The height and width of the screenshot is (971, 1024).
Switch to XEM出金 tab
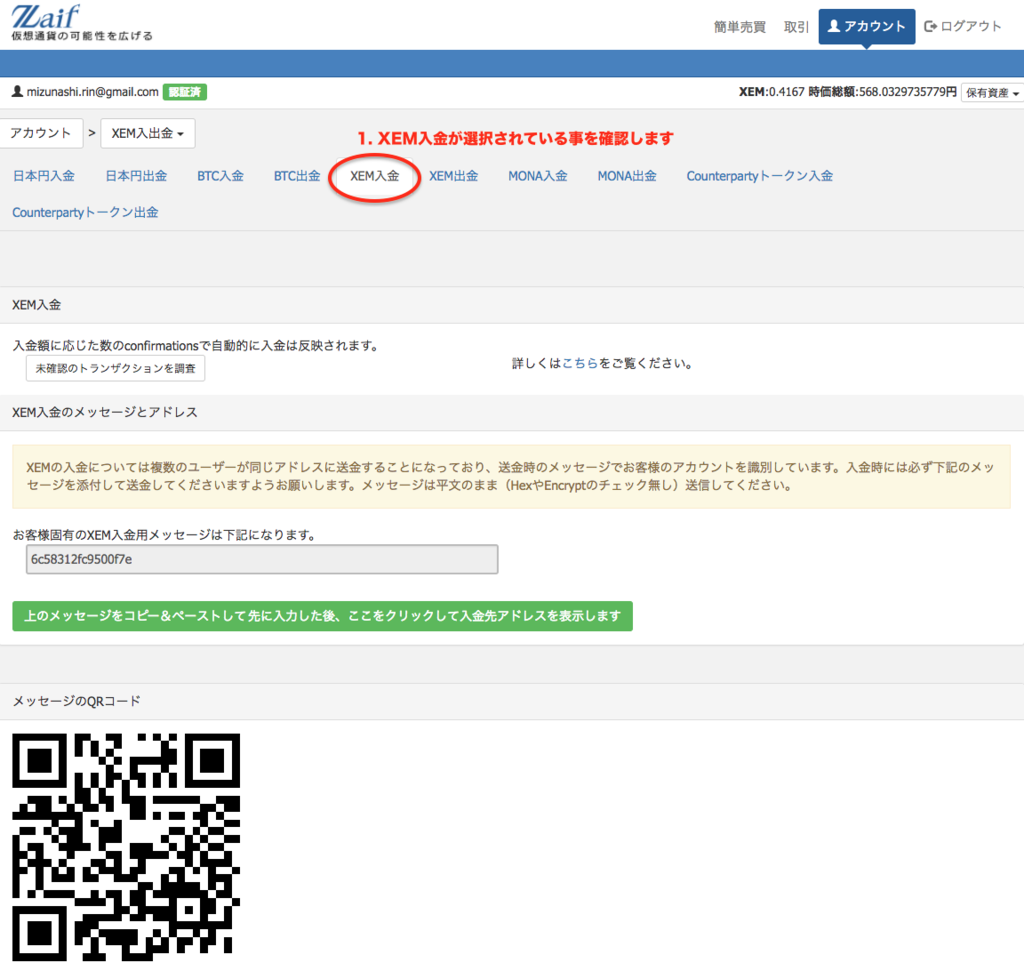click(453, 176)
